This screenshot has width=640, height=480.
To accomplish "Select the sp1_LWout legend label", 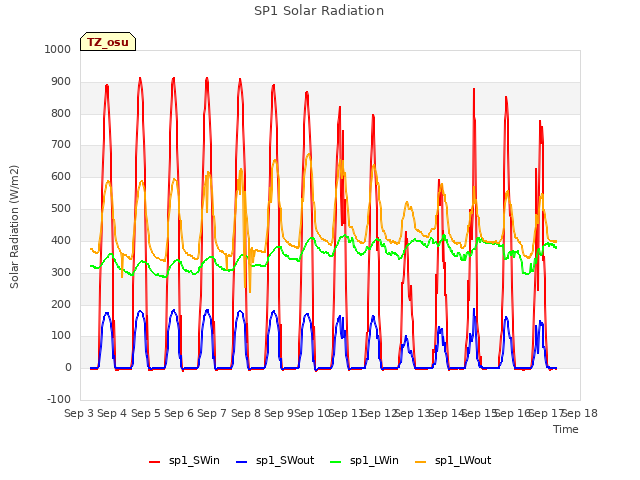I will tap(463, 460).
